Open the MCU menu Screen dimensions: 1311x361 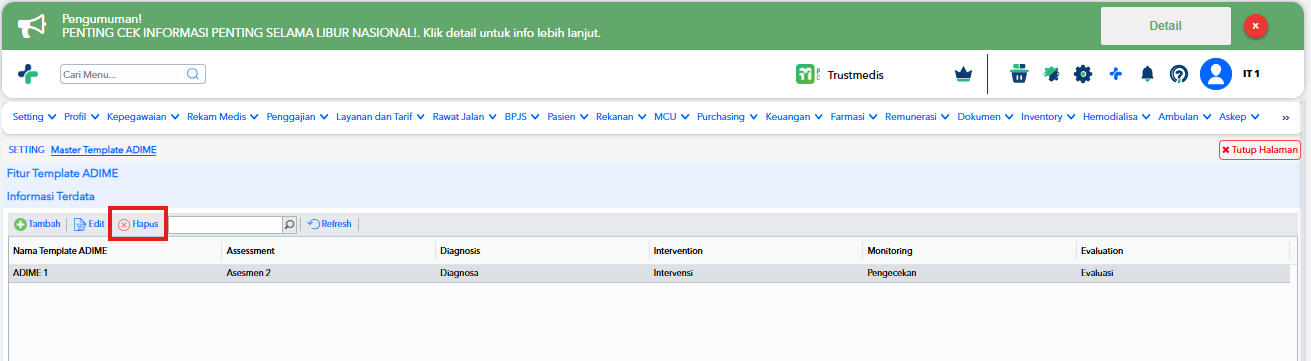pos(672,117)
